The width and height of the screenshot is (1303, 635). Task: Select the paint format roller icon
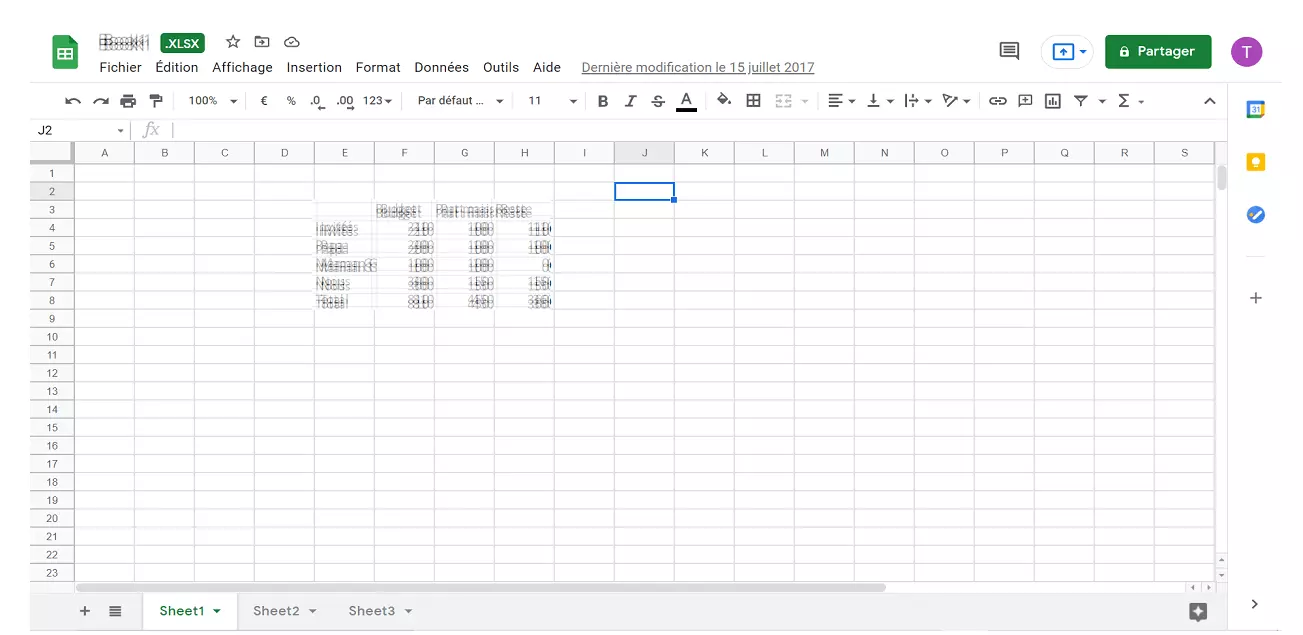(156, 101)
